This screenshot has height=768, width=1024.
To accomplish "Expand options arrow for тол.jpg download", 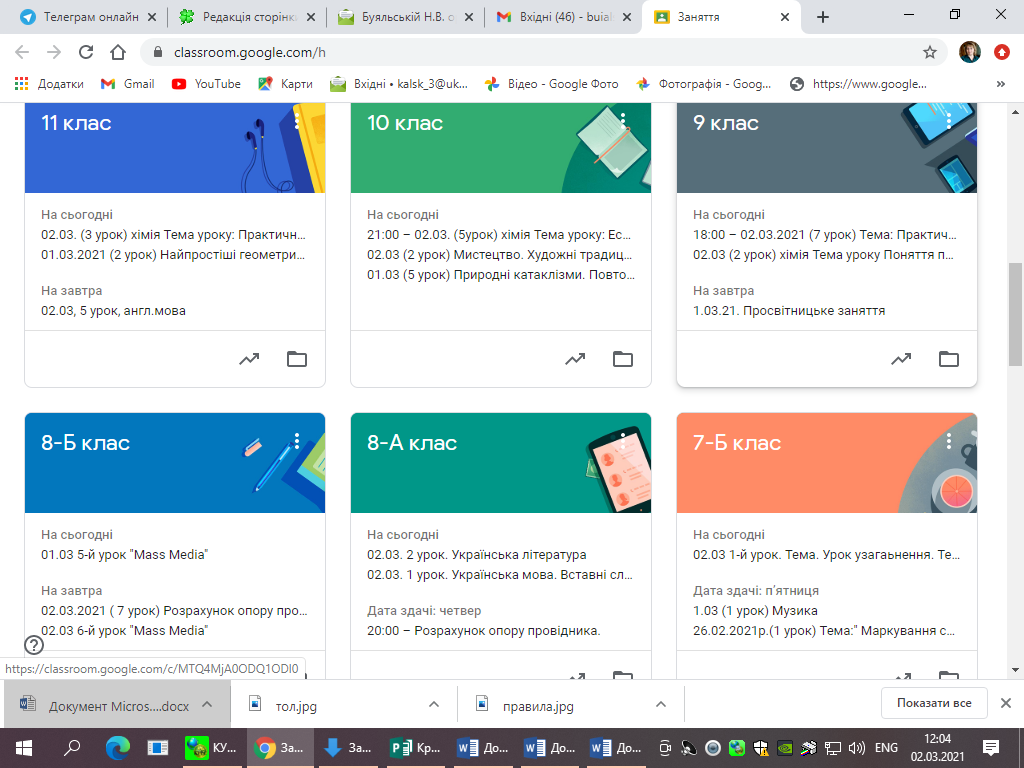I will pos(434,704).
